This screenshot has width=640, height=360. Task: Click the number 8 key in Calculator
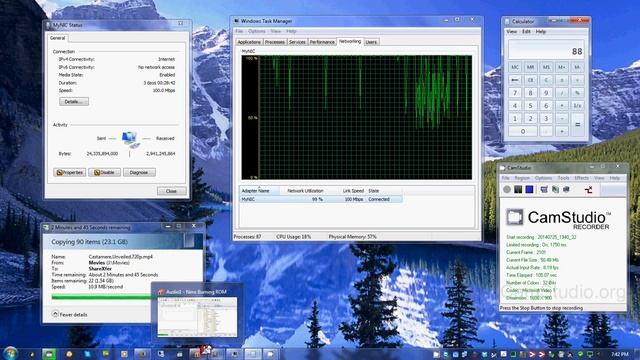pyautogui.click(x=531, y=93)
